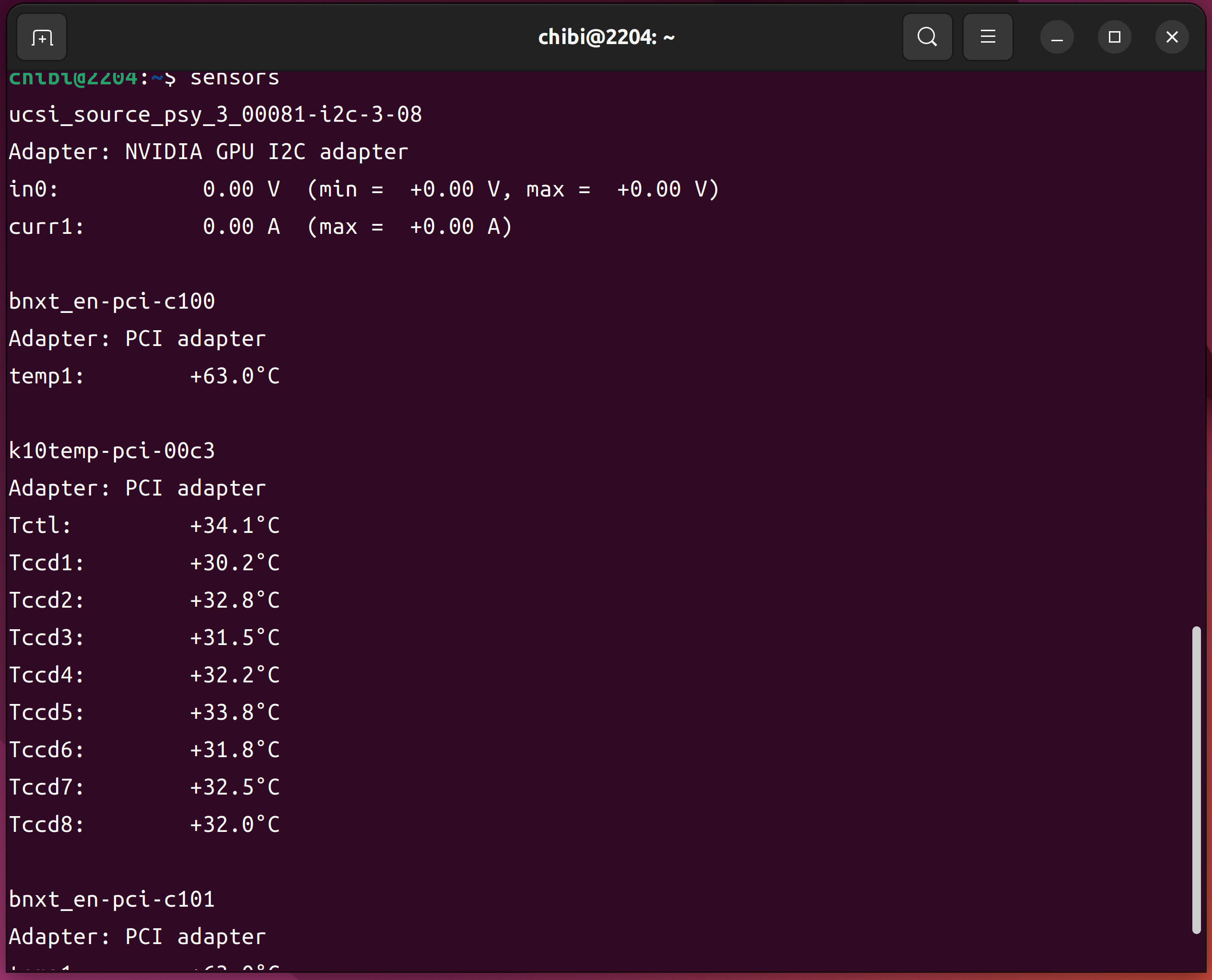Open a new terminal tab
The image size is (1212, 980).
pos(42,37)
